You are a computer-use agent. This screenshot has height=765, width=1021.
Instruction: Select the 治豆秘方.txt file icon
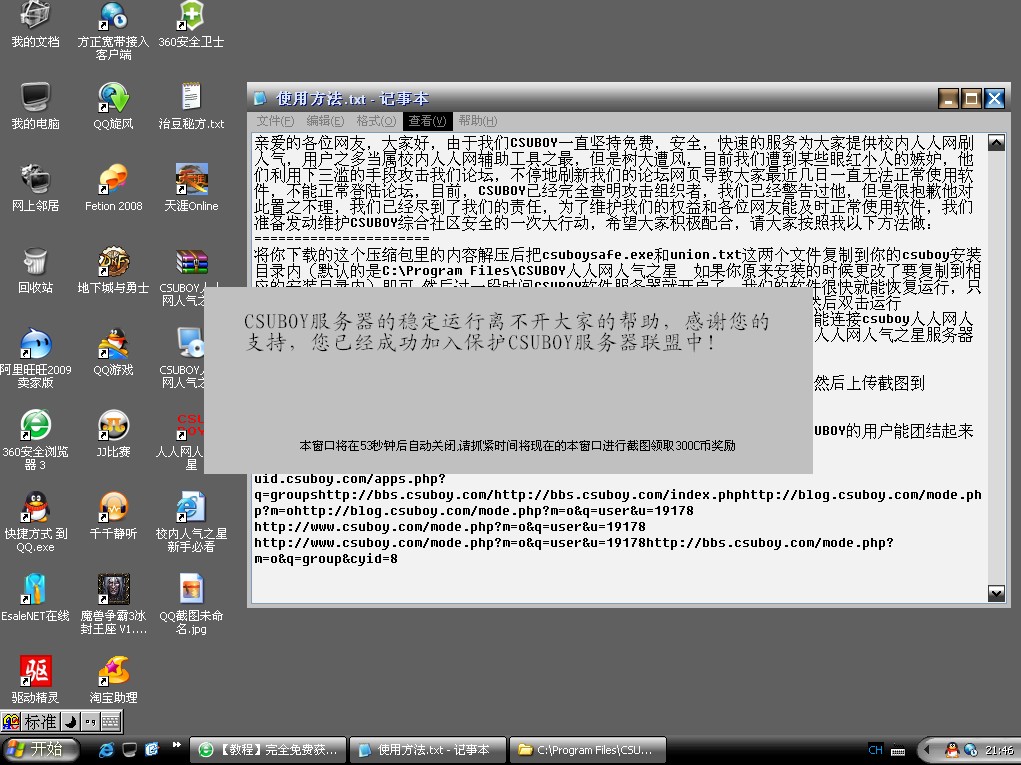tap(191, 105)
